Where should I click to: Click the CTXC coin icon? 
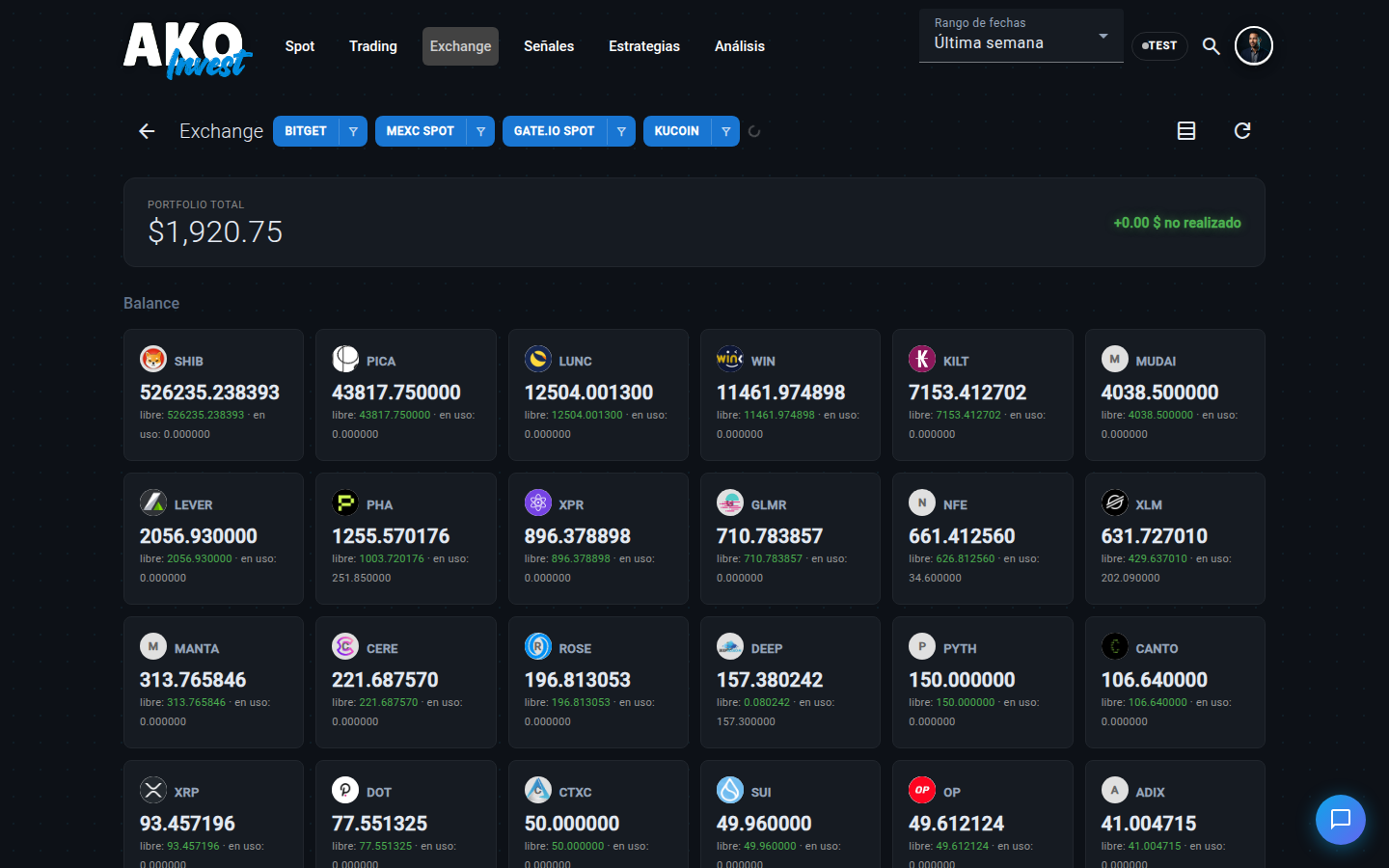538,790
